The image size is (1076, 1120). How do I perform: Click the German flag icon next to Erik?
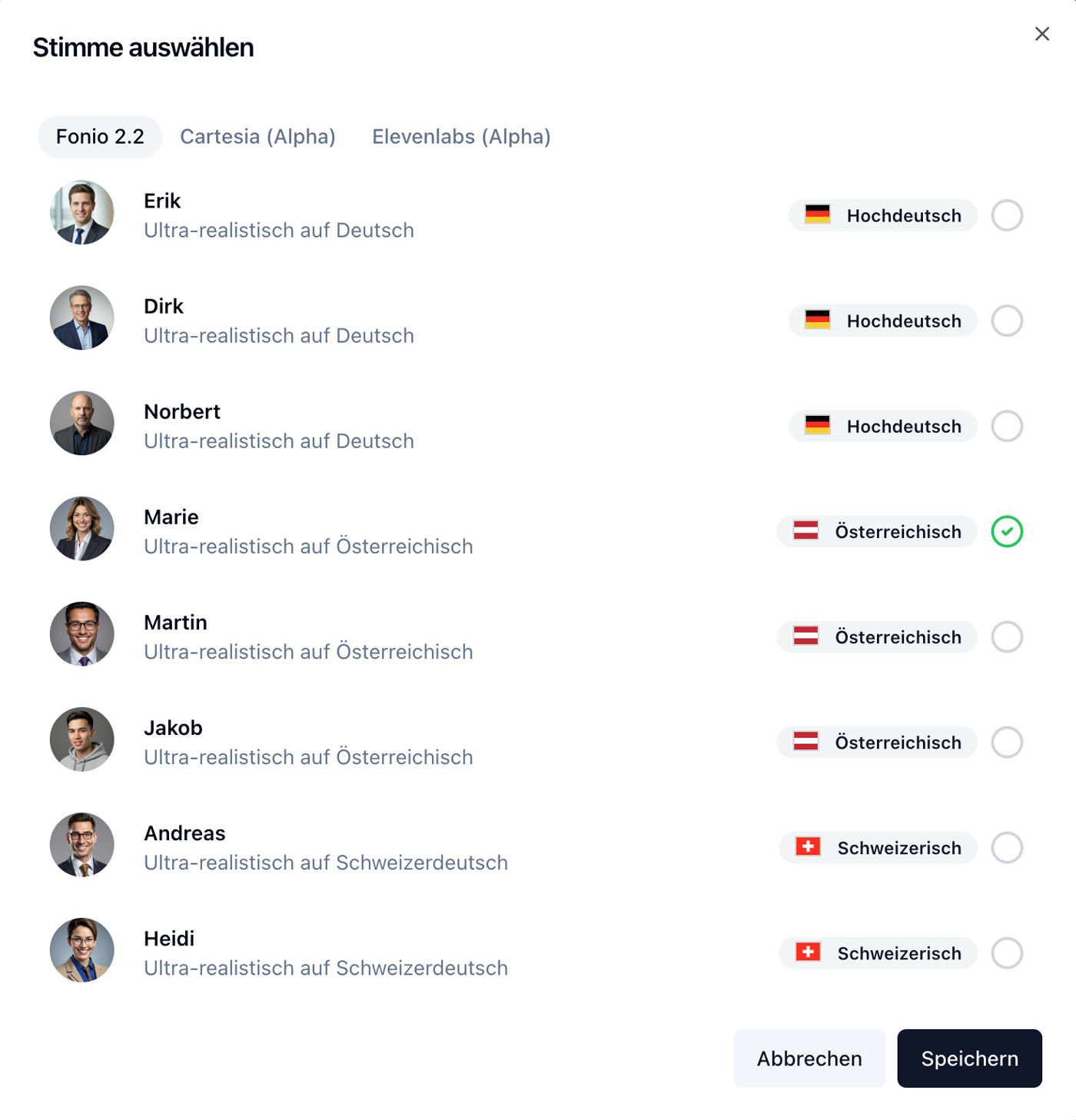pyautogui.click(x=818, y=215)
